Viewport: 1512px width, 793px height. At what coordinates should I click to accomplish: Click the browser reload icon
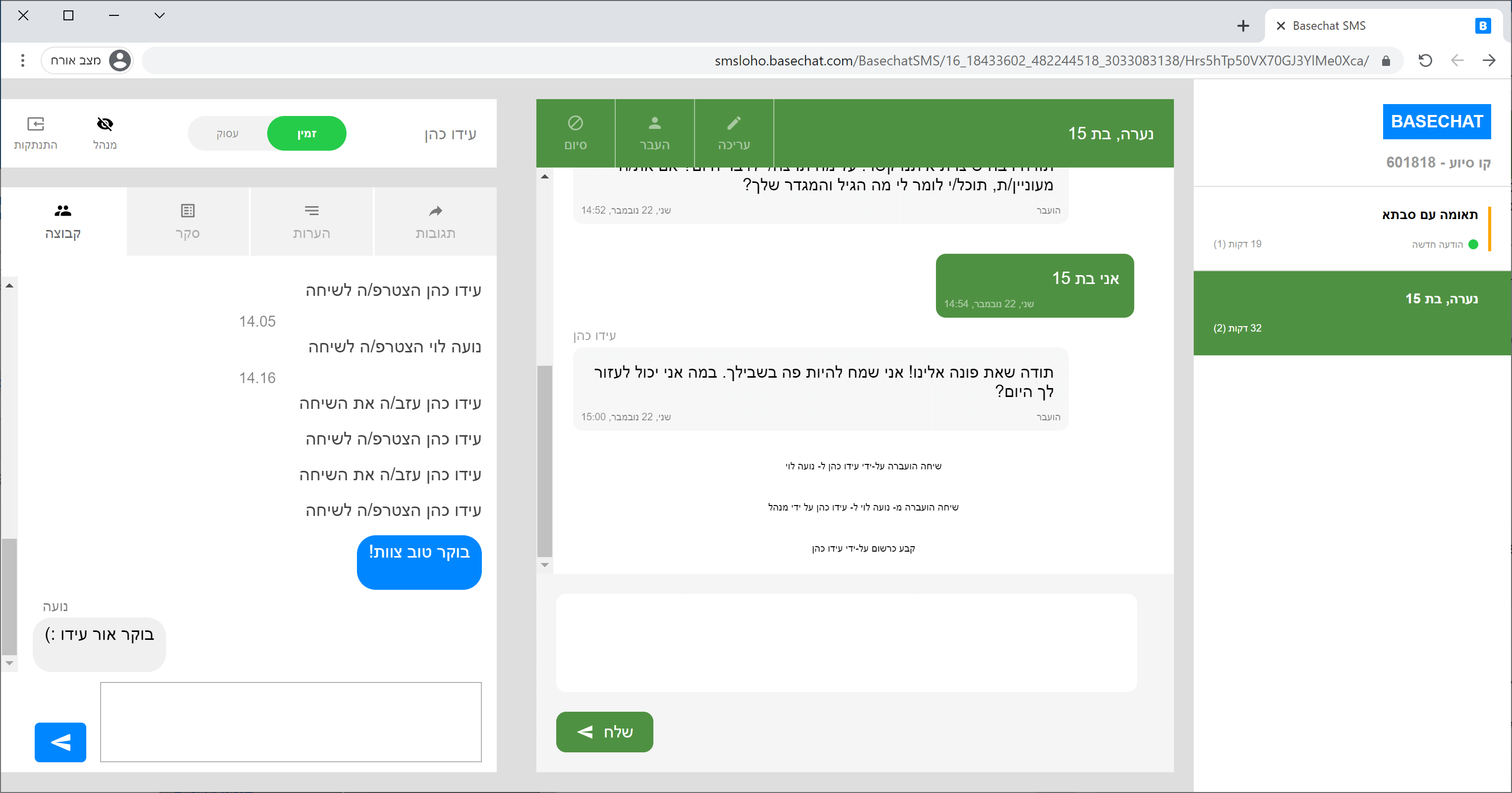[1425, 60]
